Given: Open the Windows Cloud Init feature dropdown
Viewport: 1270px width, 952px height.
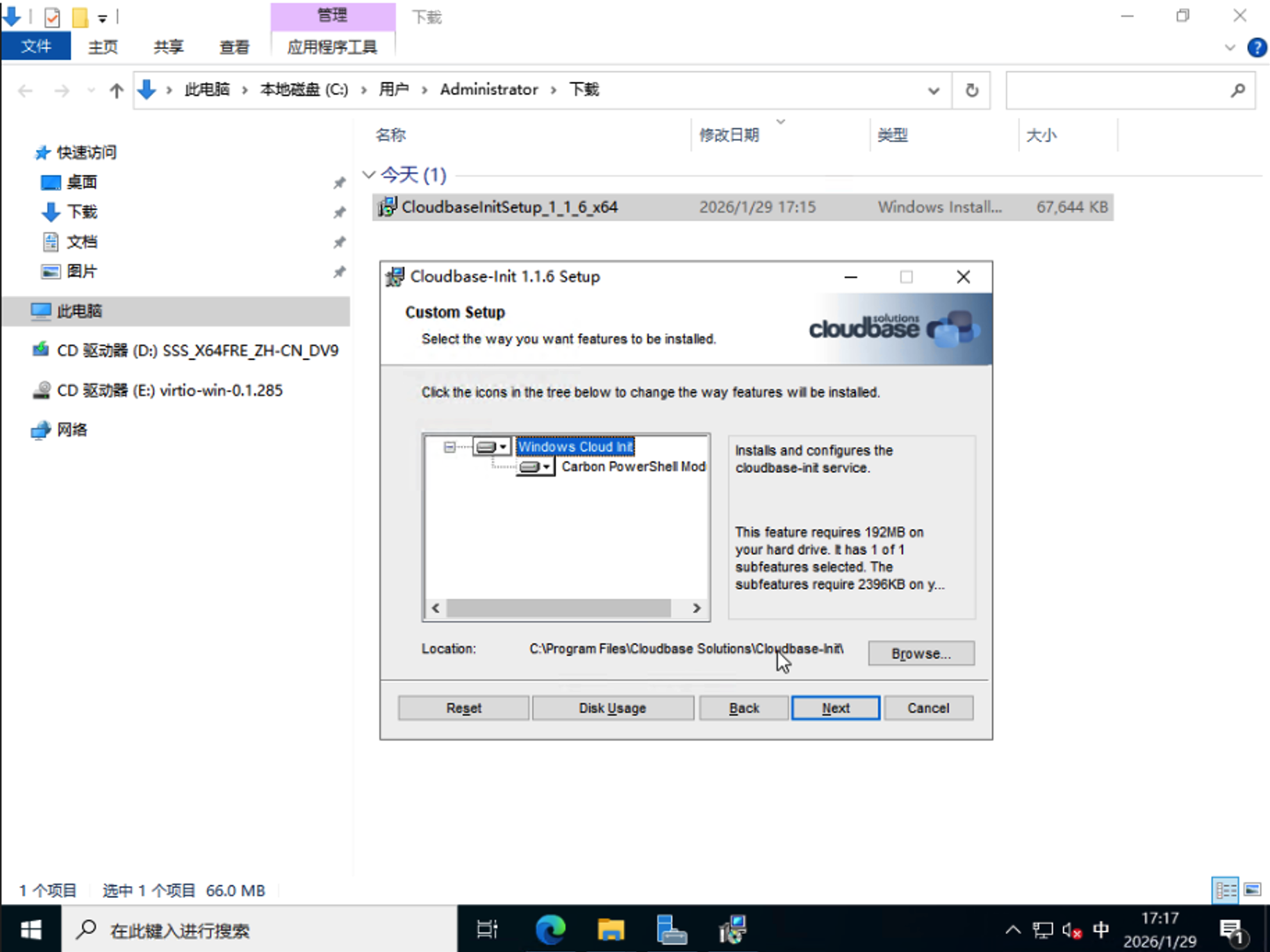Looking at the screenshot, I should [x=492, y=447].
